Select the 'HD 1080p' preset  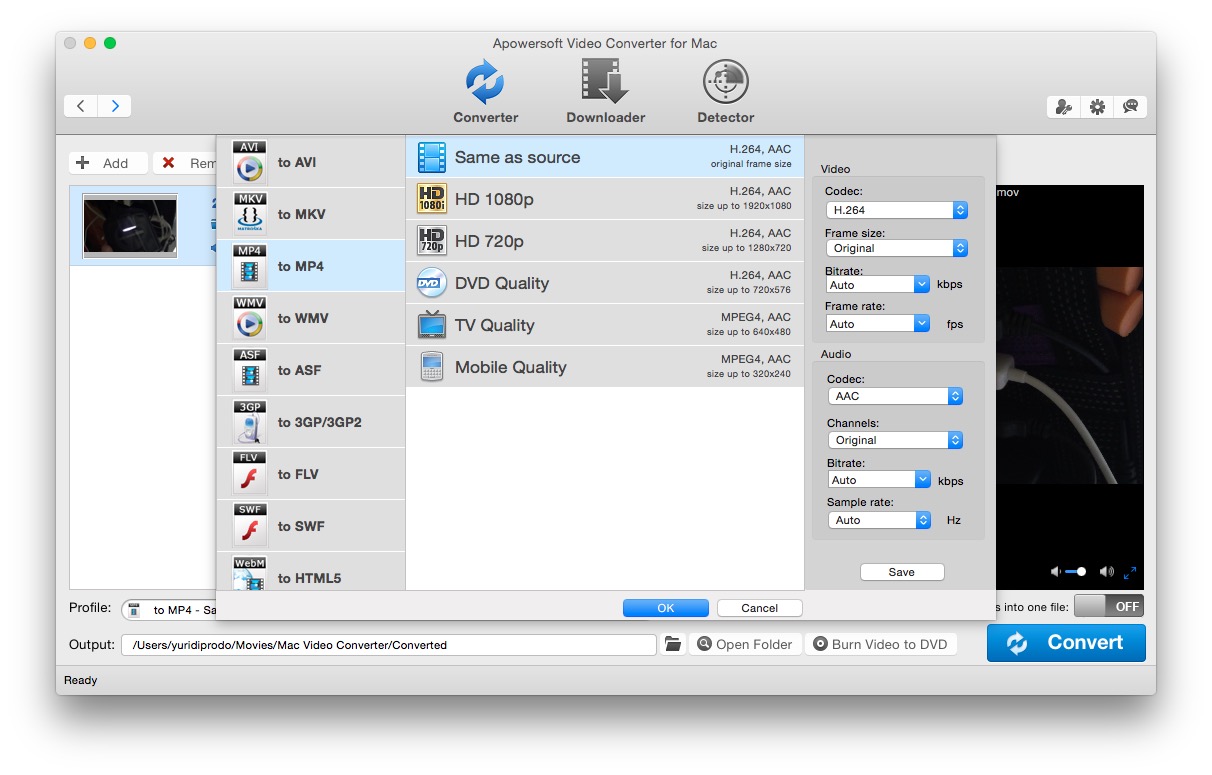tap(605, 199)
